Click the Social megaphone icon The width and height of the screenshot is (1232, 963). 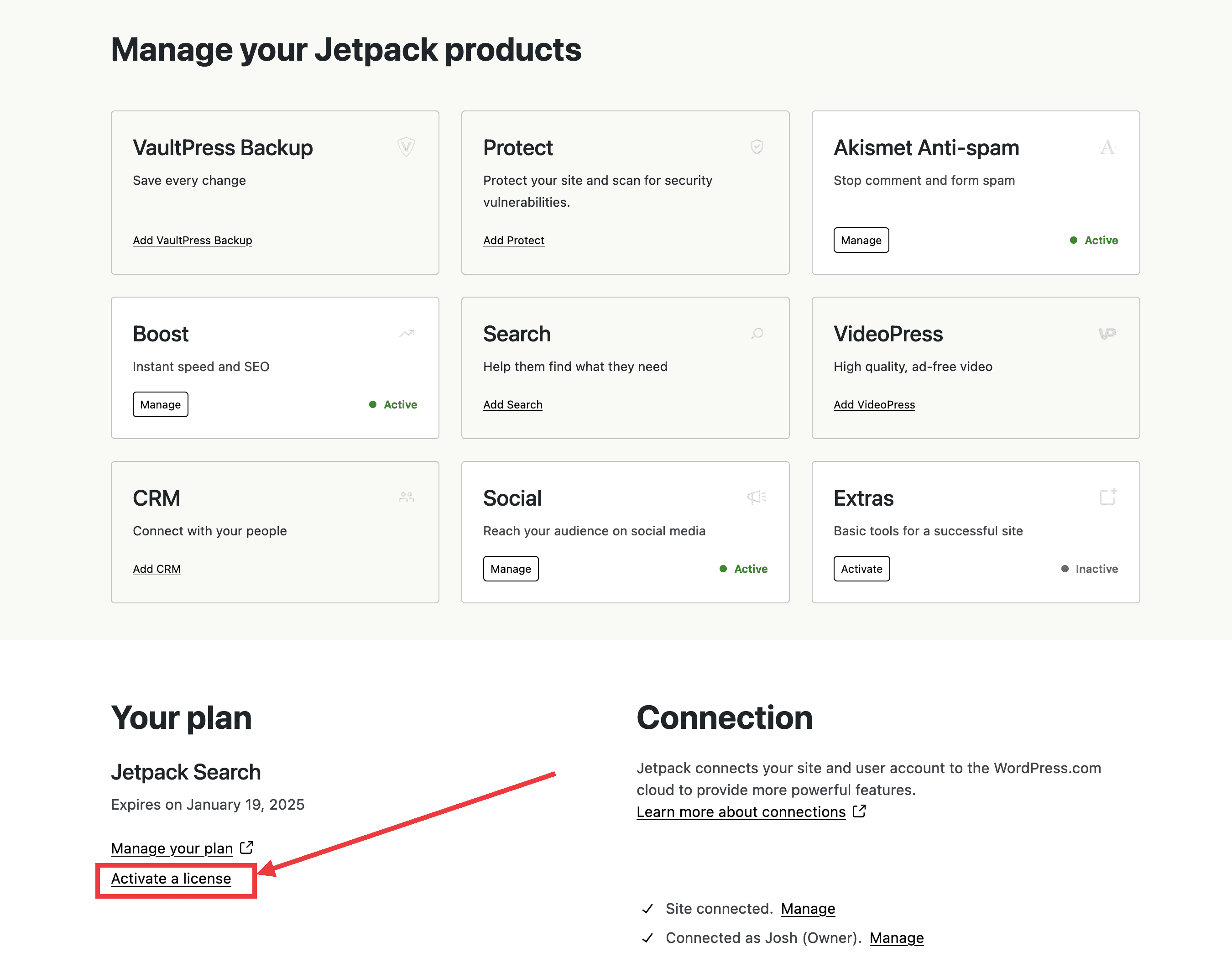(x=757, y=497)
